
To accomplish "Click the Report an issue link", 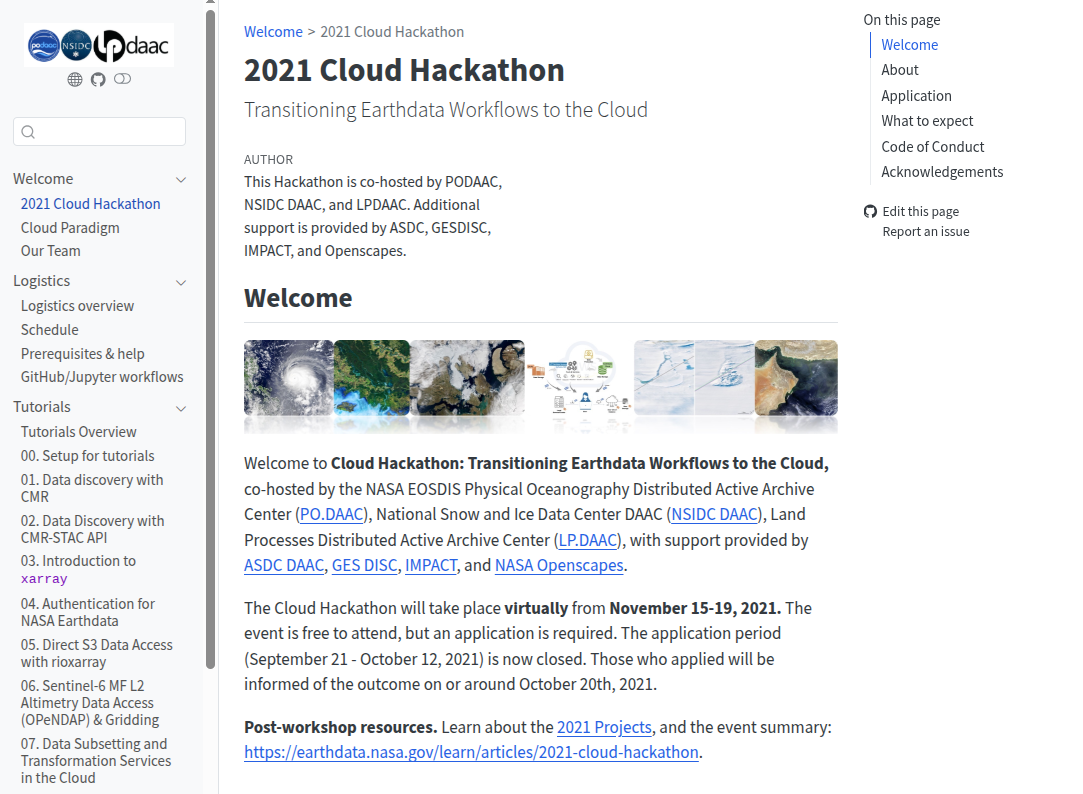I will 925,232.
